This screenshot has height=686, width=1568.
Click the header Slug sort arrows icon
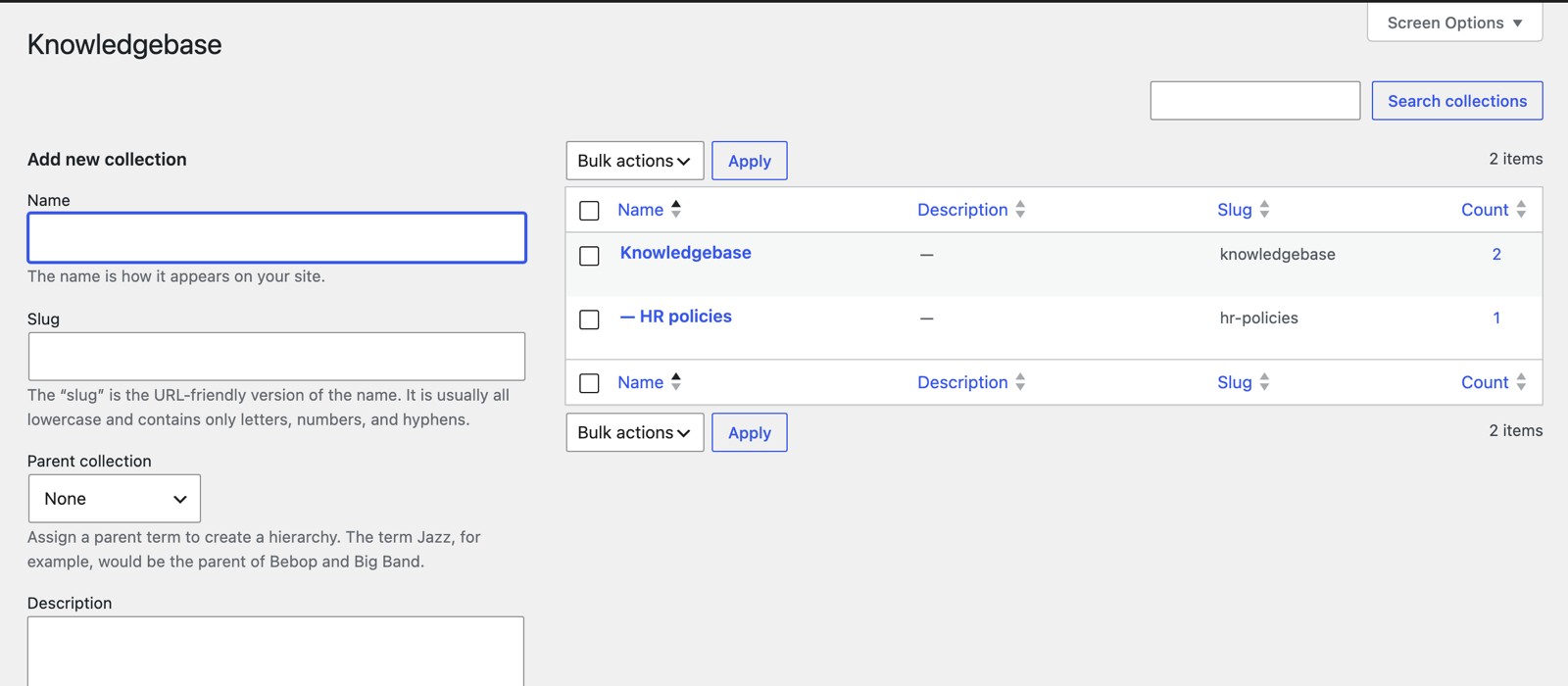1264,209
